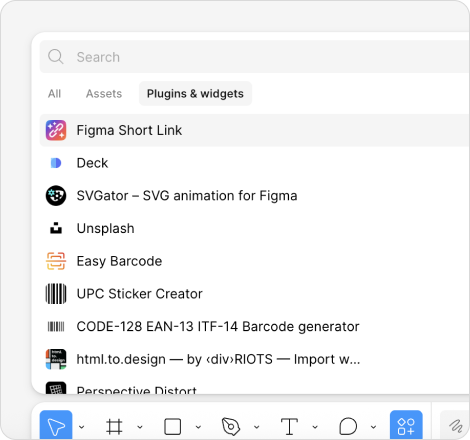Open the Plugins & widgets tab
Viewport: 470px width, 440px height.
(x=195, y=94)
